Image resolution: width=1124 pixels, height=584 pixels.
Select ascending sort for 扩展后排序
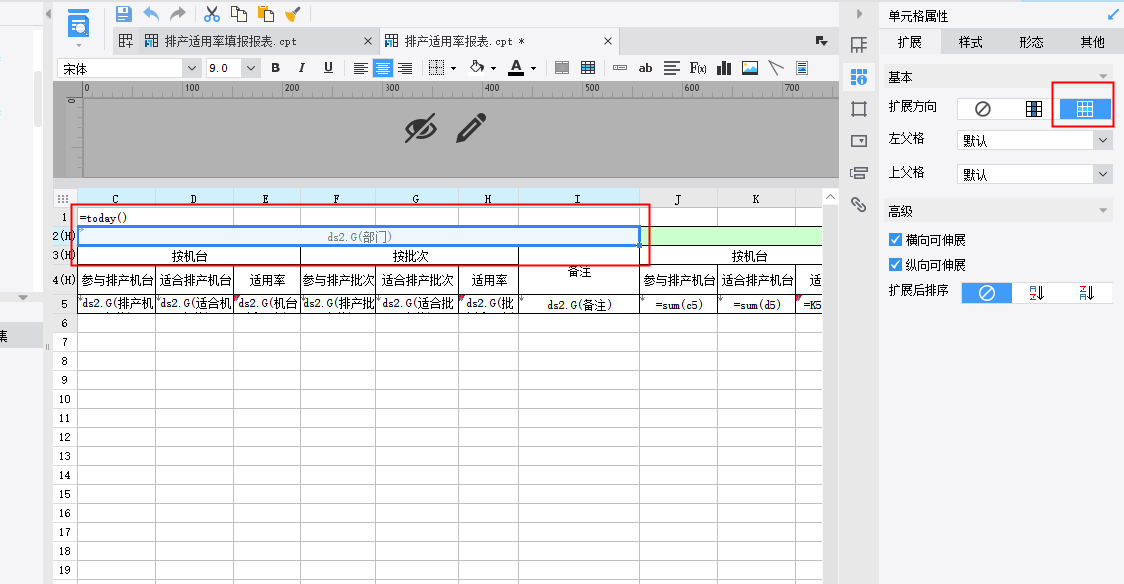click(1035, 293)
